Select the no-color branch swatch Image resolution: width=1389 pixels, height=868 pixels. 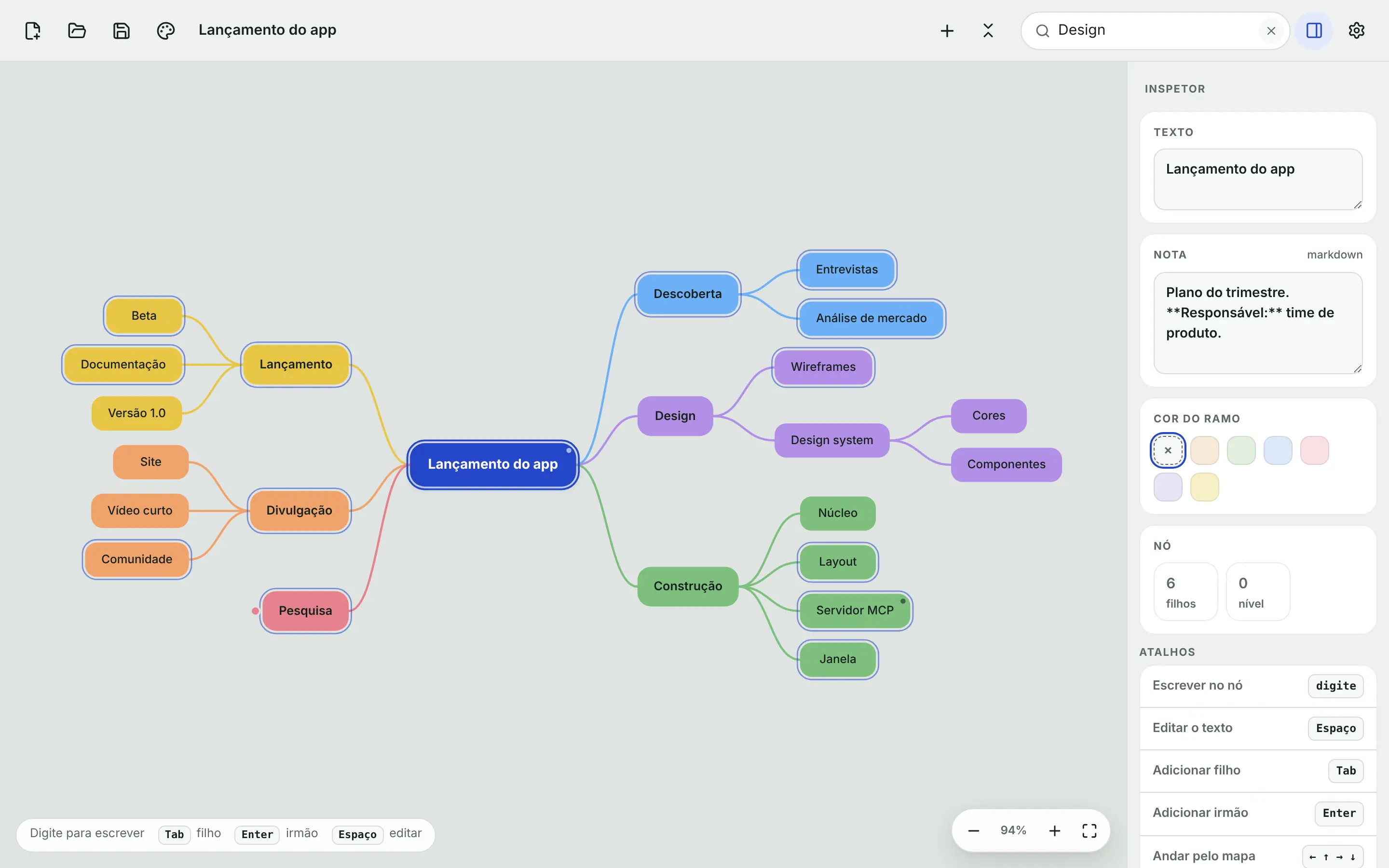point(1168,450)
